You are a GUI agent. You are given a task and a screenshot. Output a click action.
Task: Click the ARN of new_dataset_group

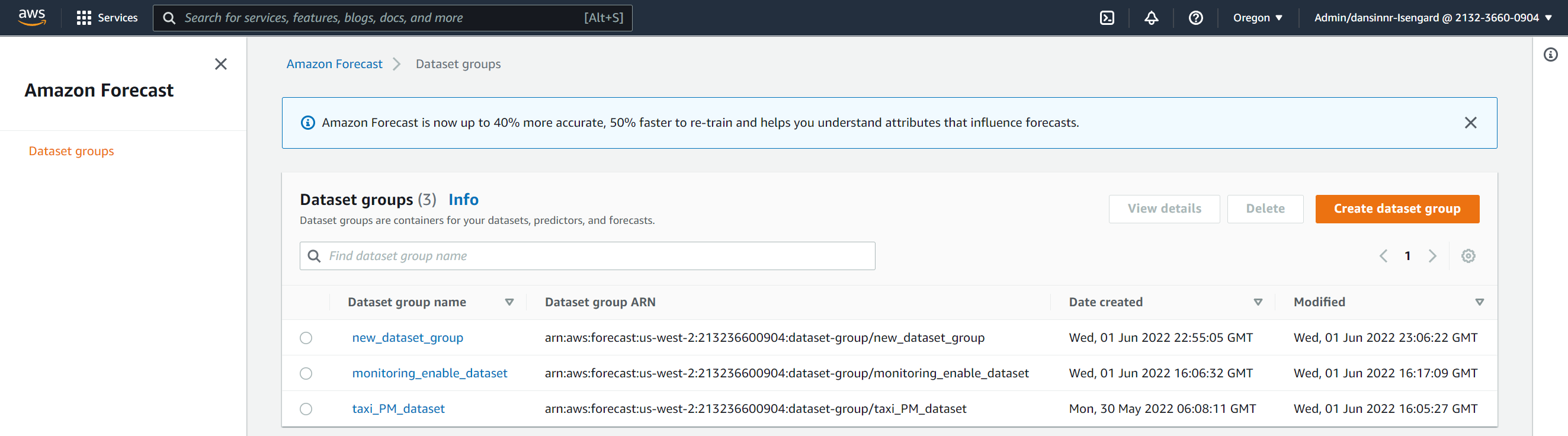[x=764, y=338]
